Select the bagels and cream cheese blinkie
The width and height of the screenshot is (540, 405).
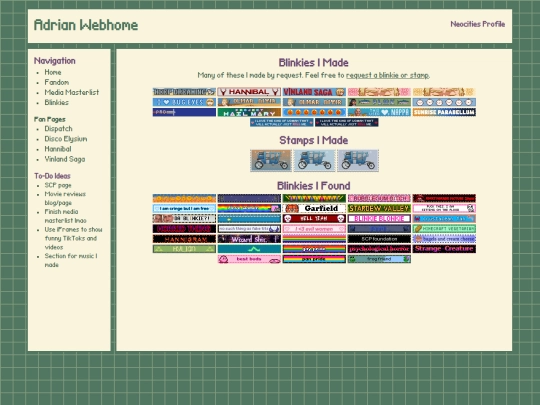click(444, 239)
